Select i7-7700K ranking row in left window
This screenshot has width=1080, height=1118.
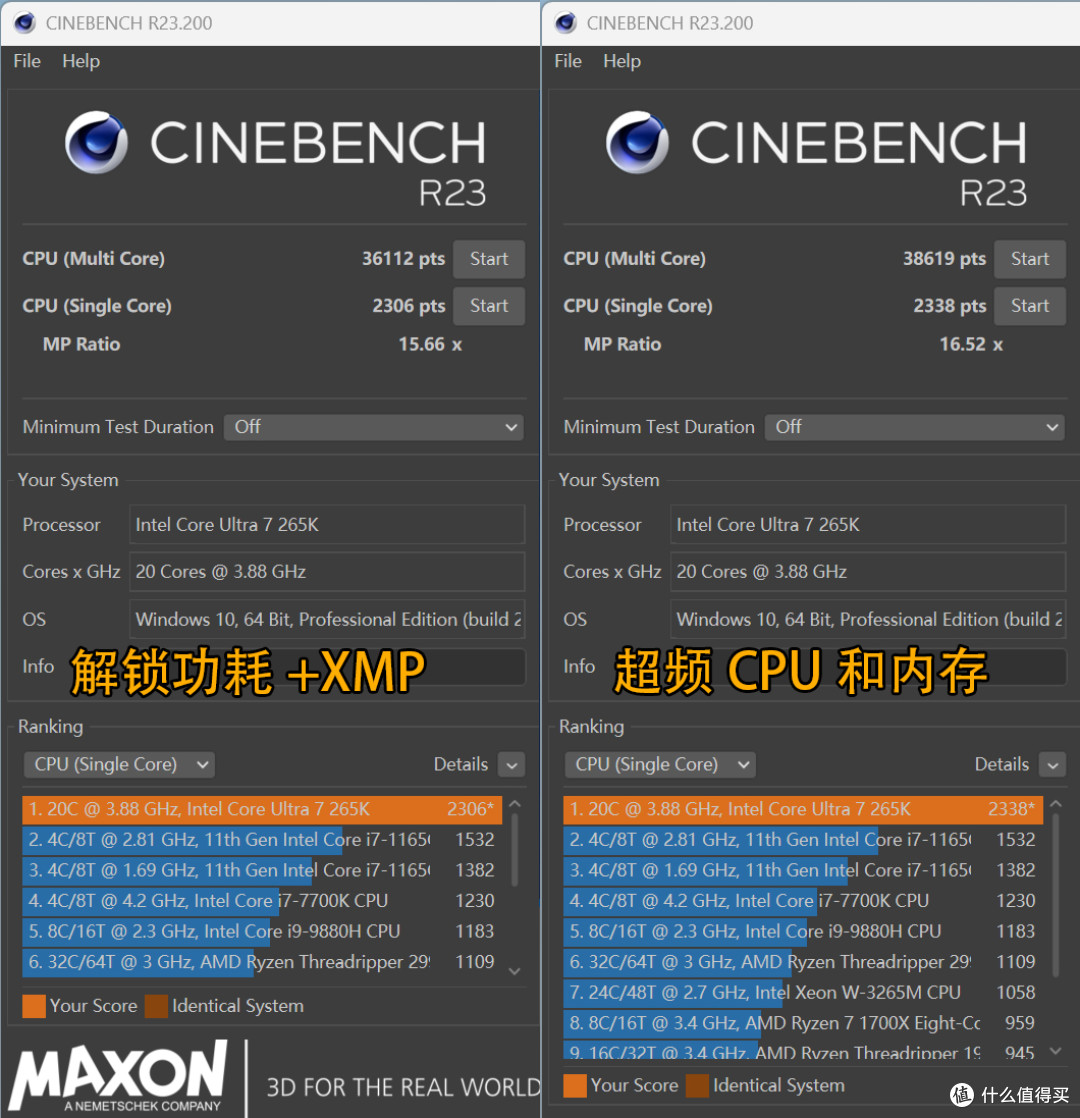point(262,901)
